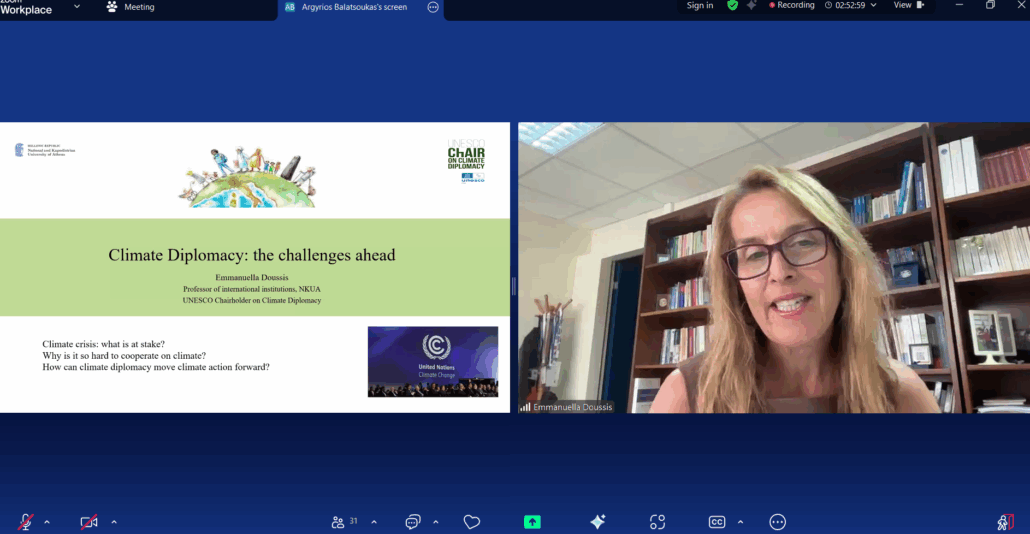Open the participants list showing 31
1030x534 pixels.
tap(344, 521)
